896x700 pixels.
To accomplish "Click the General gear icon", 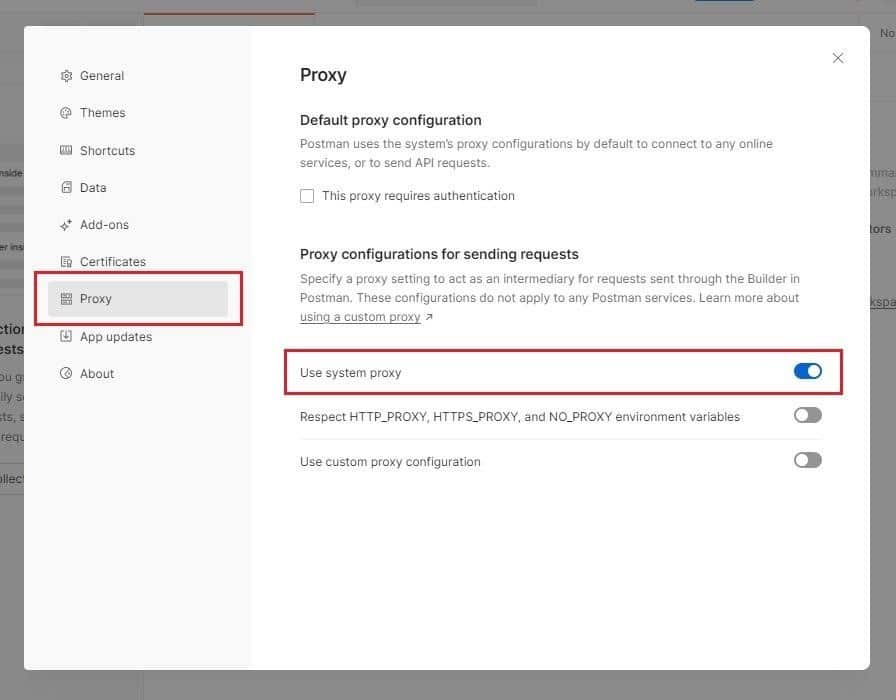I will point(66,76).
